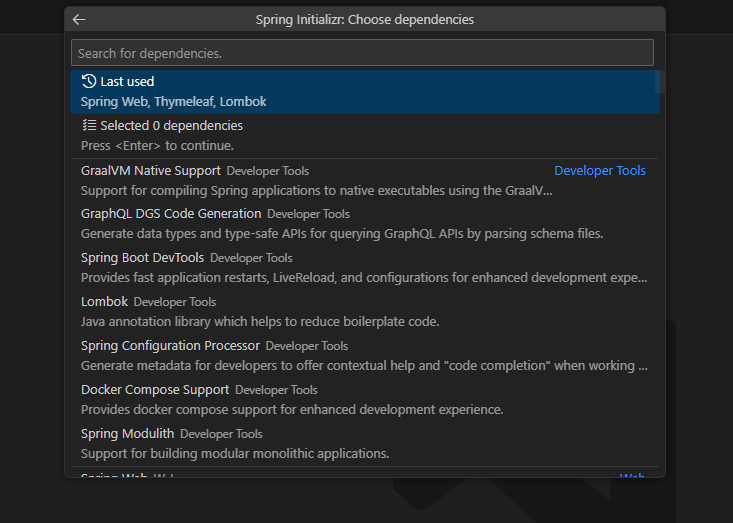Image resolution: width=733 pixels, height=523 pixels.
Task: Select GraalVM Native Support dependency
Action: point(365,180)
